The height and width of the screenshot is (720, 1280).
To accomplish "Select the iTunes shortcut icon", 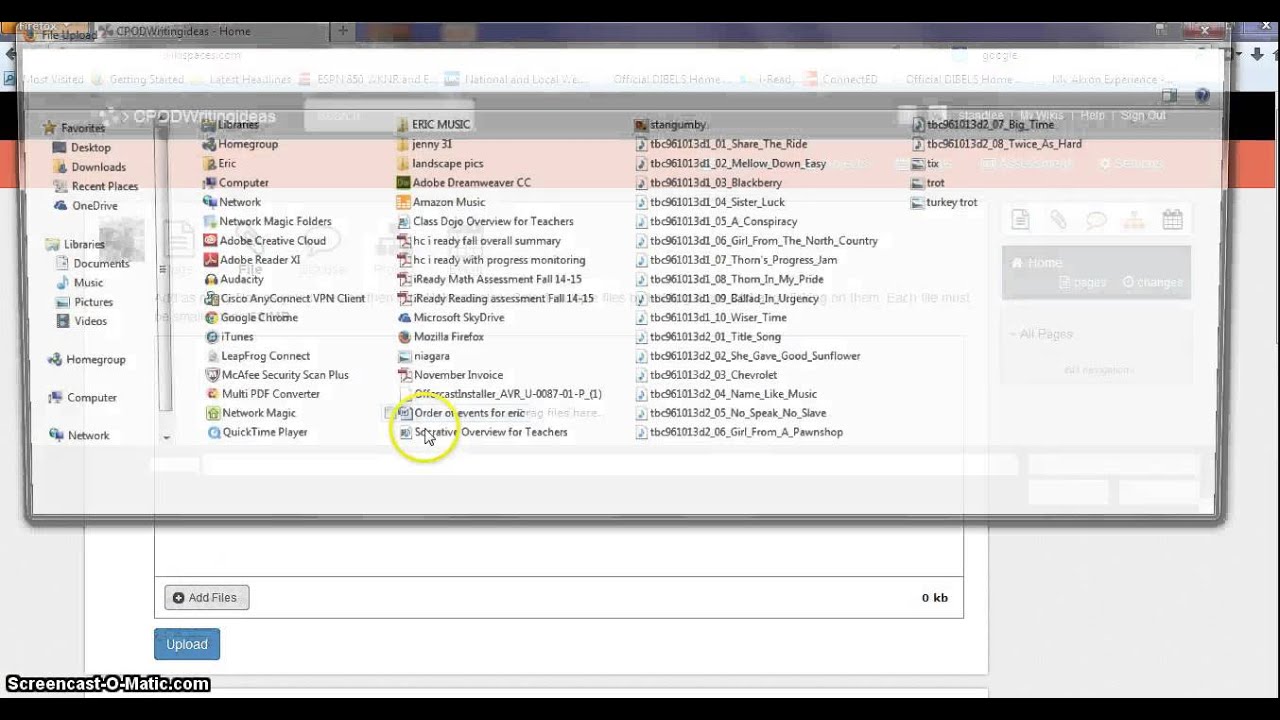I will click(229, 336).
